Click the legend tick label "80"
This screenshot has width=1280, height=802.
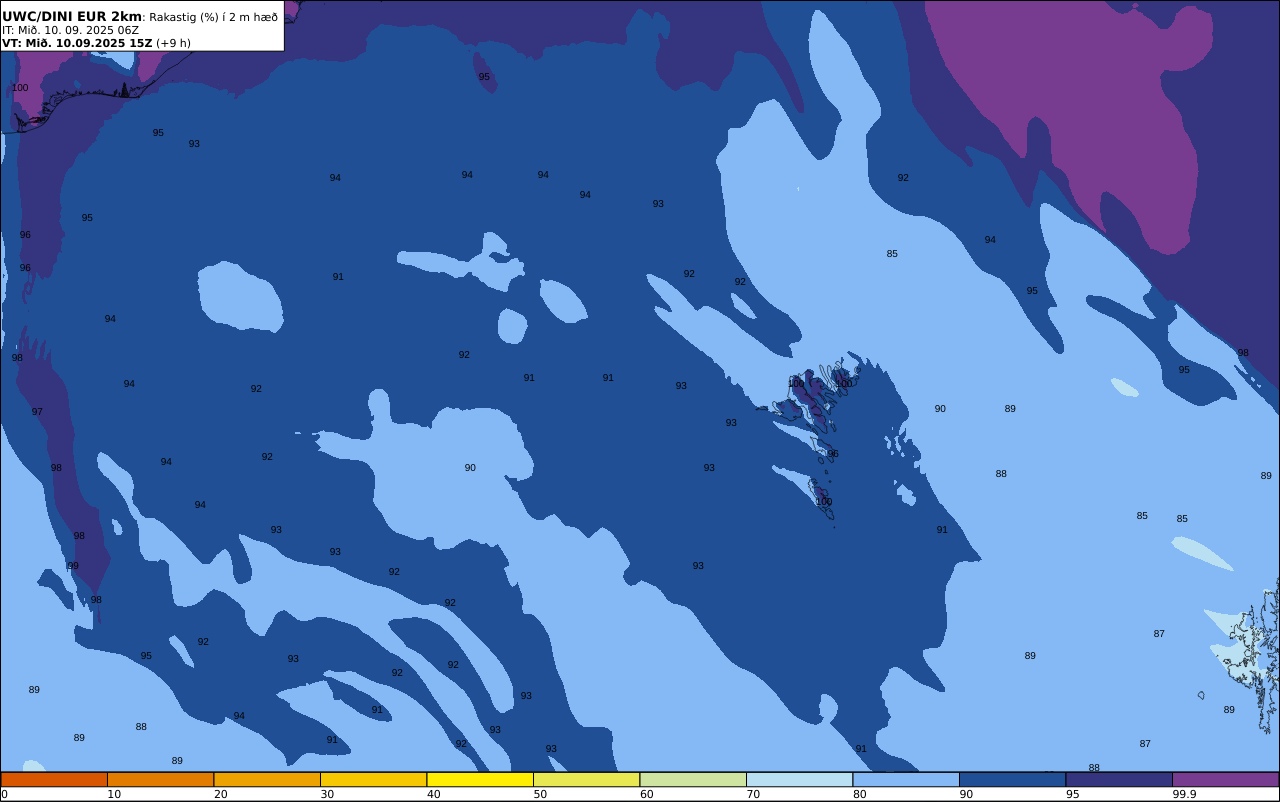click(x=859, y=794)
